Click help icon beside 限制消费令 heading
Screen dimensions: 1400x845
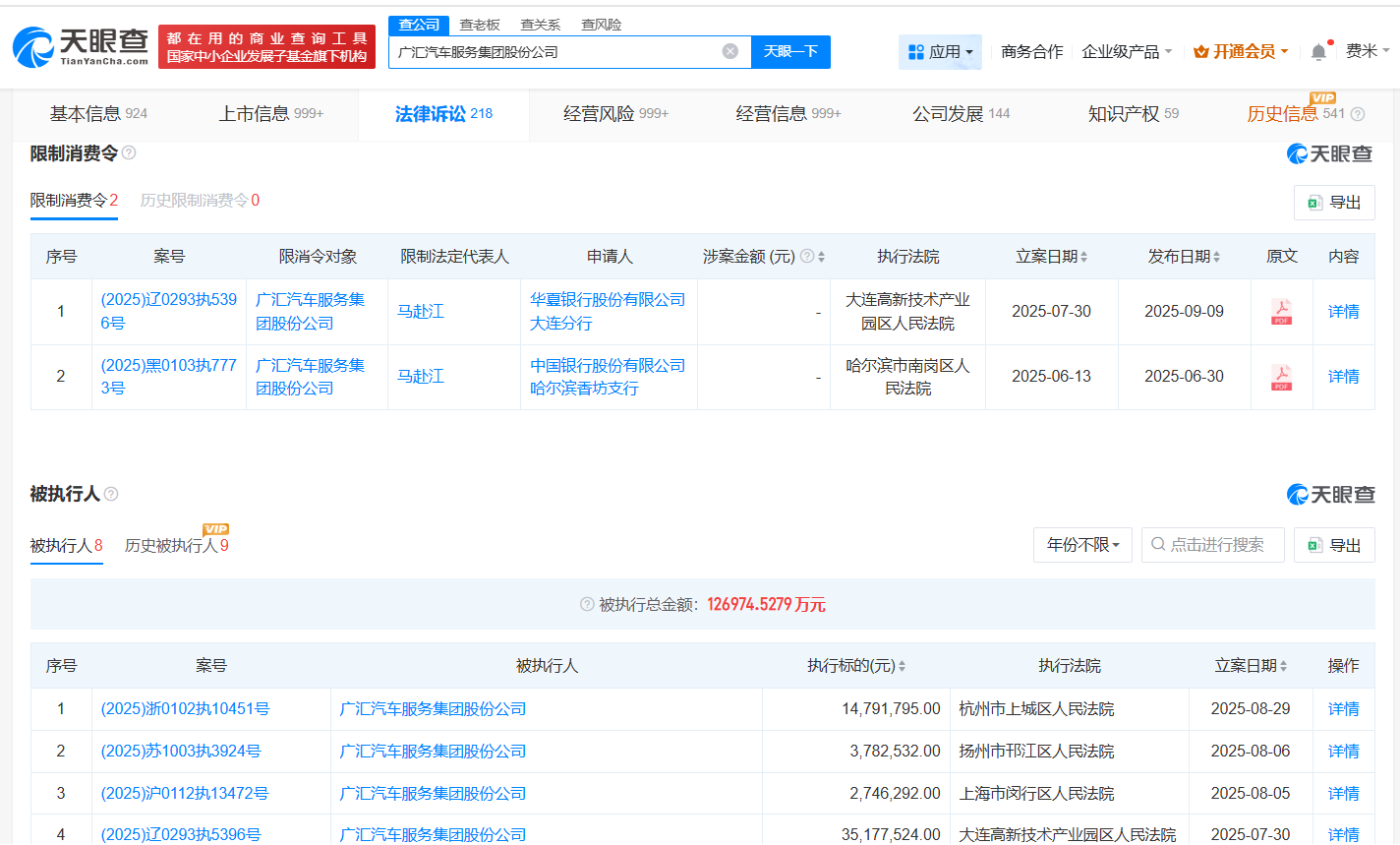(x=128, y=153)
